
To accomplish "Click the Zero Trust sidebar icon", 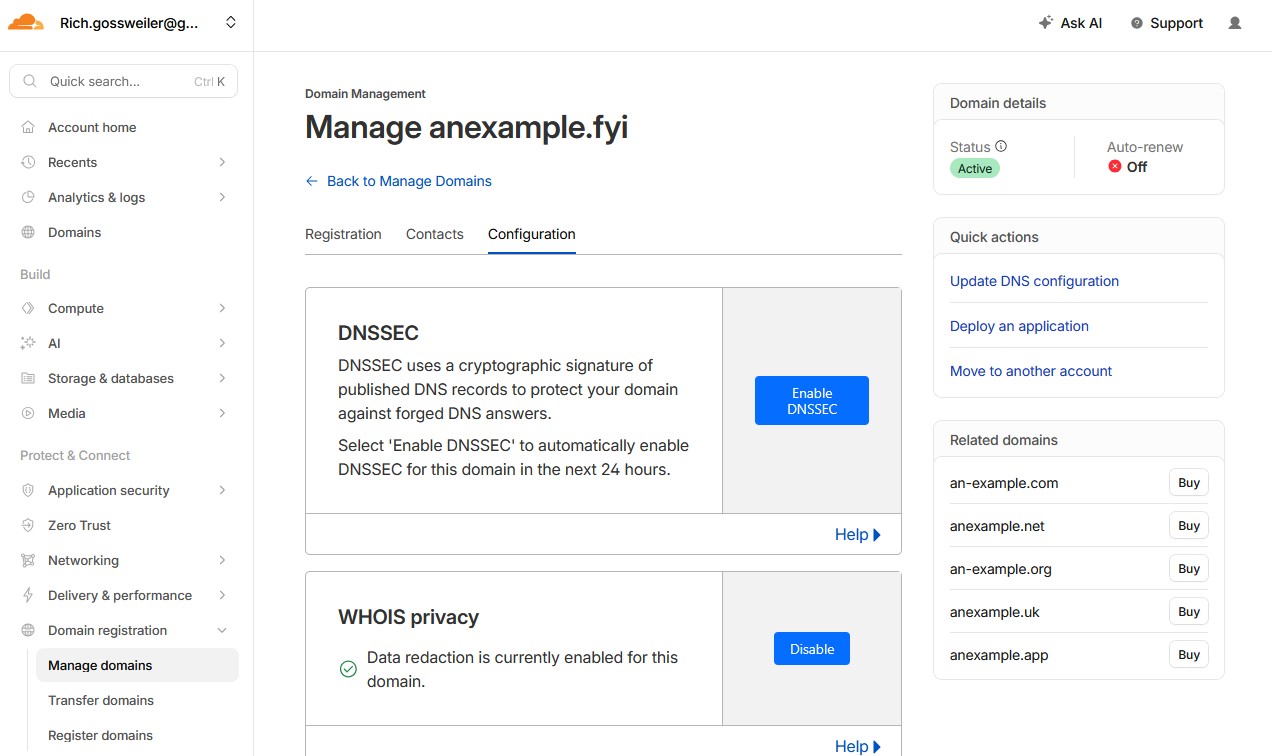I will pyautogui.click(x=28, y=525).
